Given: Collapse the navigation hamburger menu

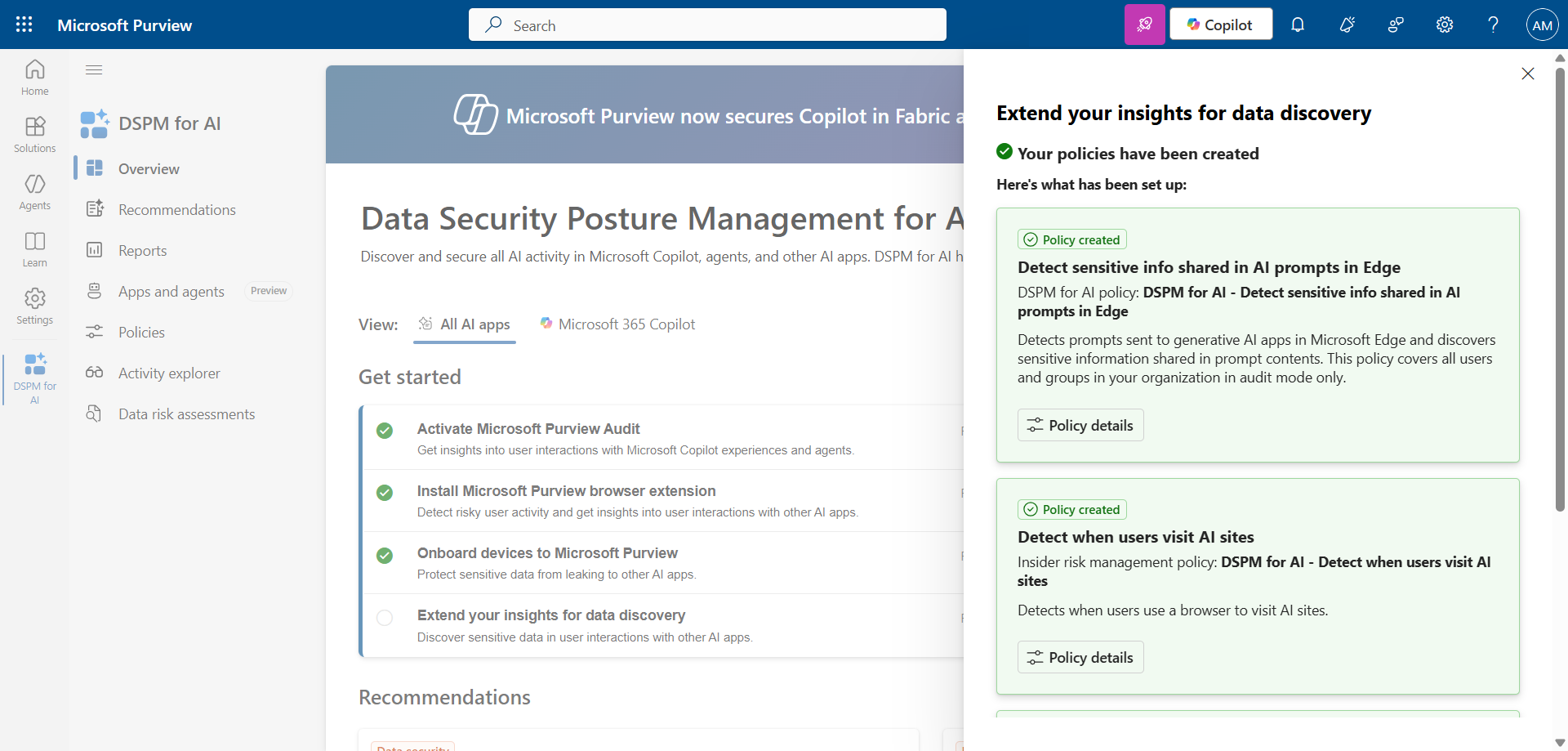Looking at the screenshot, I should point(94,70).
